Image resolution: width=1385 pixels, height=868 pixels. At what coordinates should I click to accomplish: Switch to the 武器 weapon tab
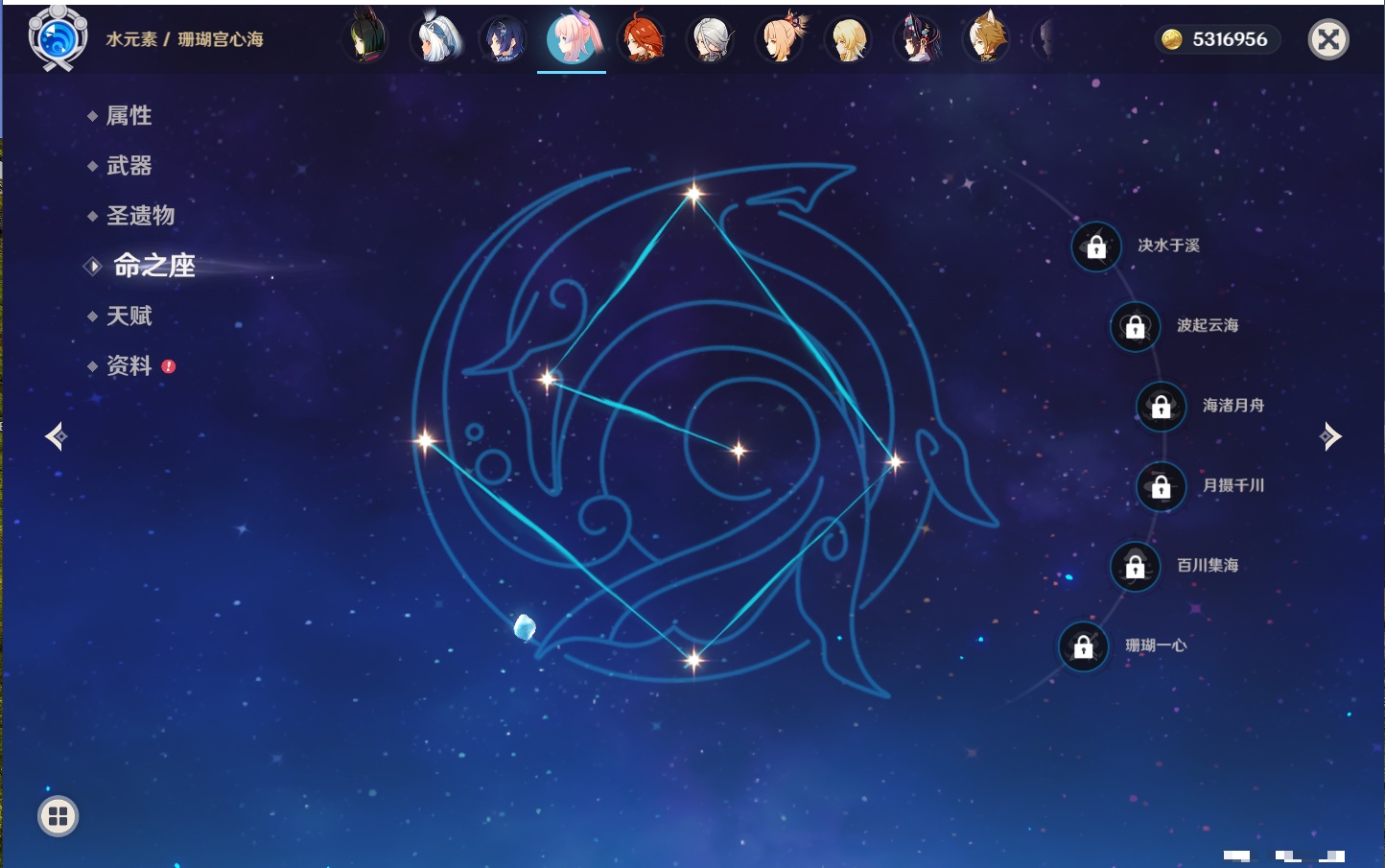[x=129, y=166]
